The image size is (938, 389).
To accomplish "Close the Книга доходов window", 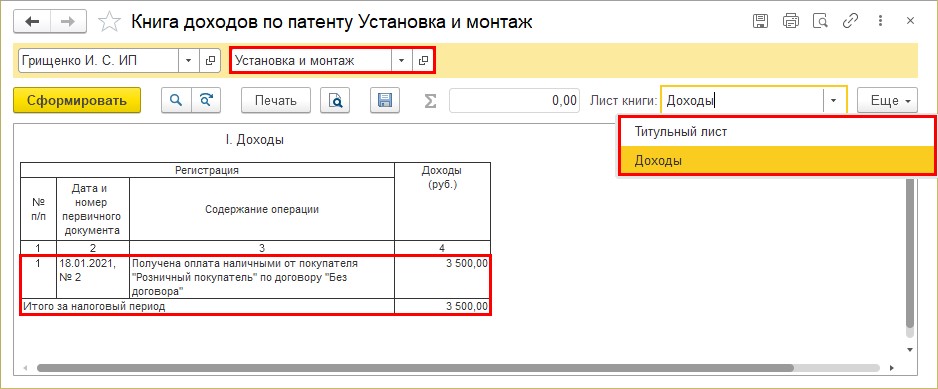I will click(x=910, y=21).
